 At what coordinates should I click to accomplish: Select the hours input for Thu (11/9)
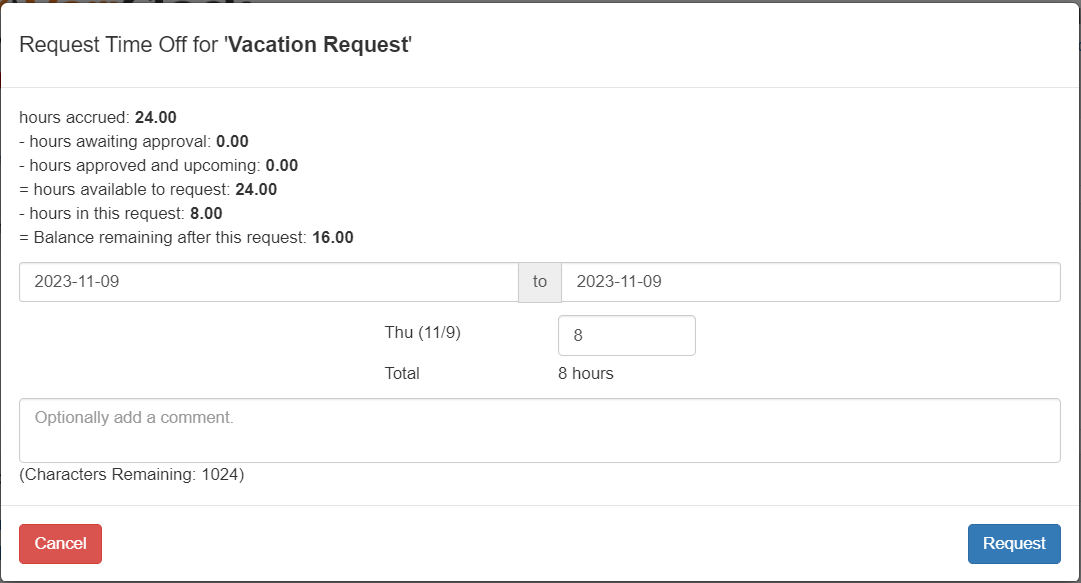pos(626,334)
